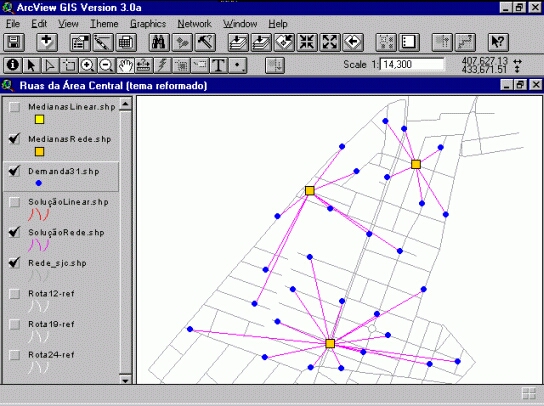The height and width of the screenshot is (406, 544).
Task: Open the Theme menu
Action: 104,24
